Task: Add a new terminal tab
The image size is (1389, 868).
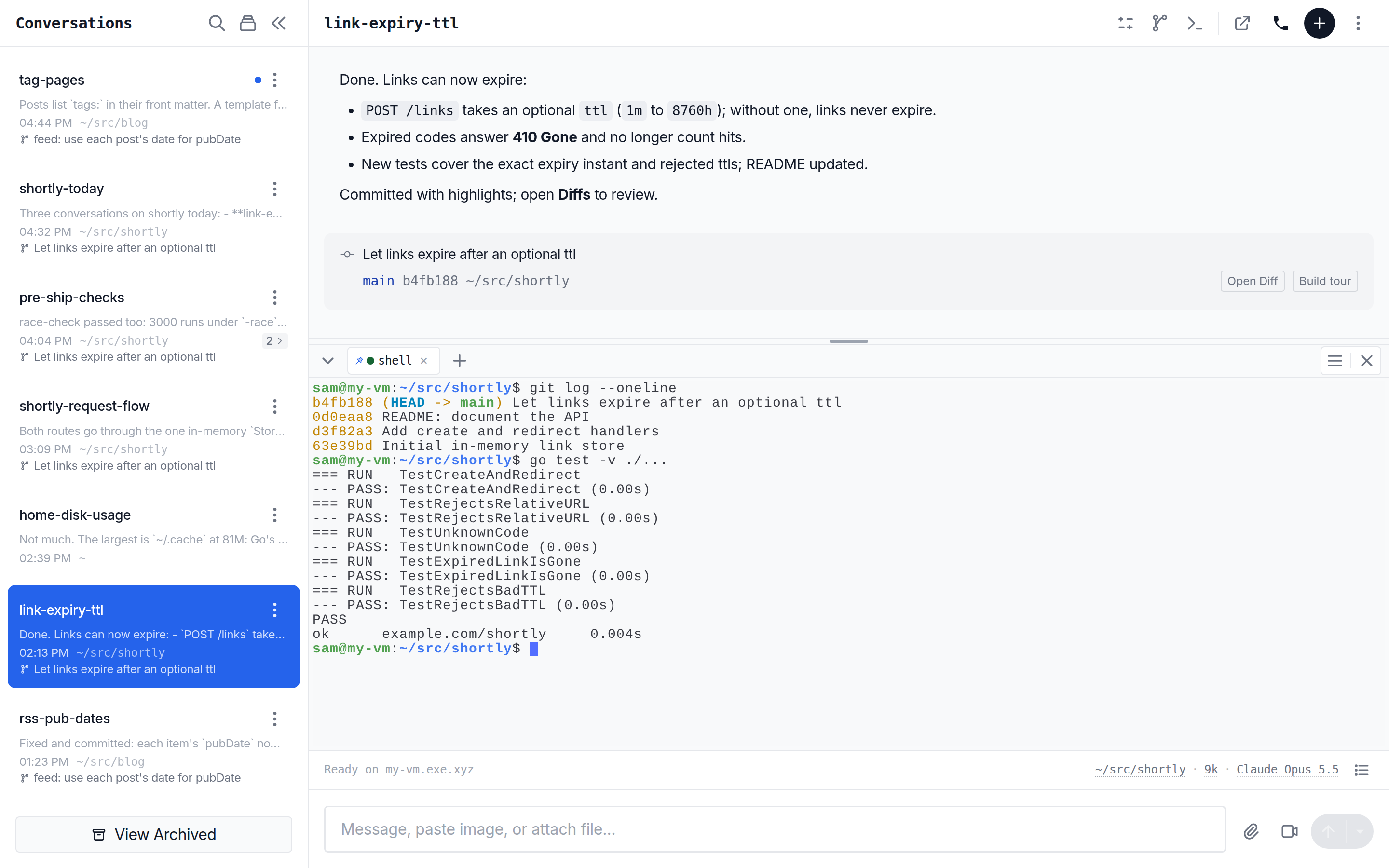Action: pyautogui.click(x=459, y=361)
